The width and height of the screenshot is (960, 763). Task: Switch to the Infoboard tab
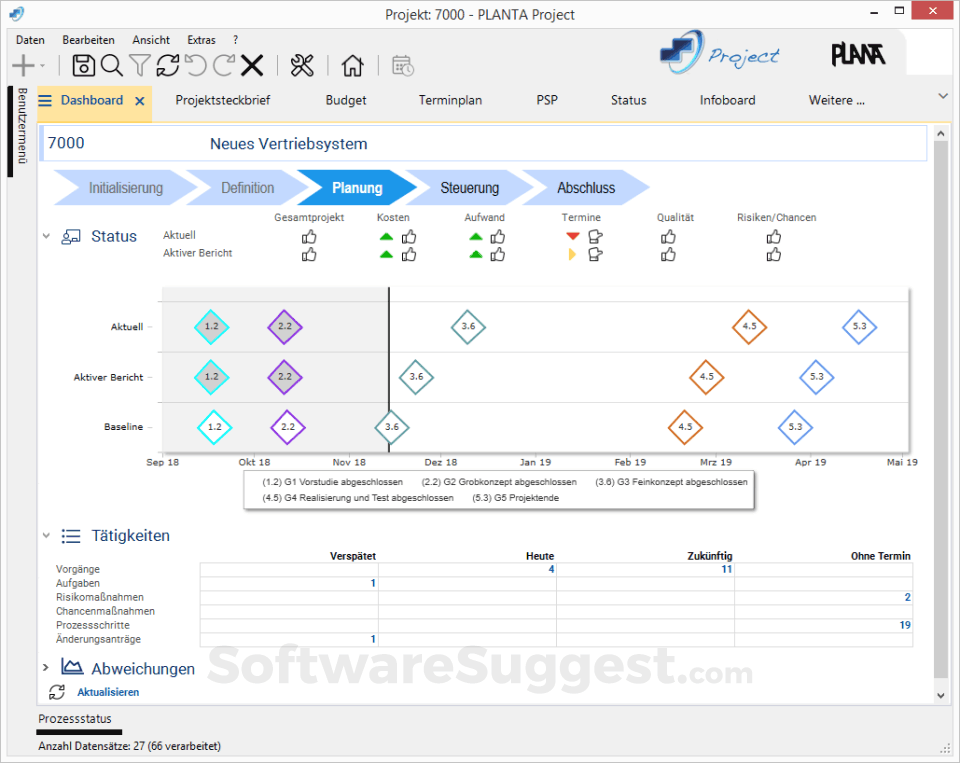(x=727, y=100)
